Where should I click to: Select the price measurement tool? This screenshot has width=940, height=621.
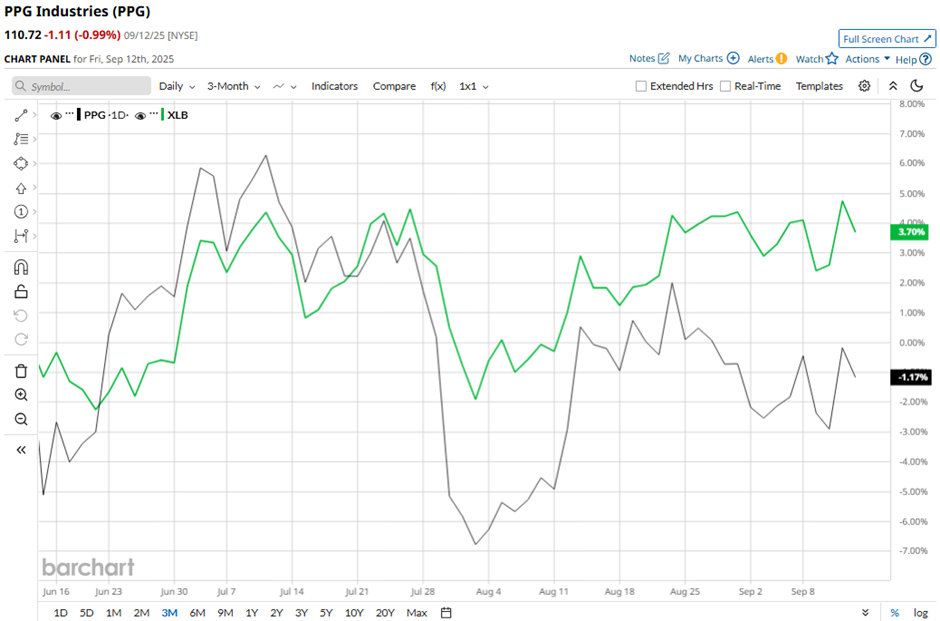(21, 236)
